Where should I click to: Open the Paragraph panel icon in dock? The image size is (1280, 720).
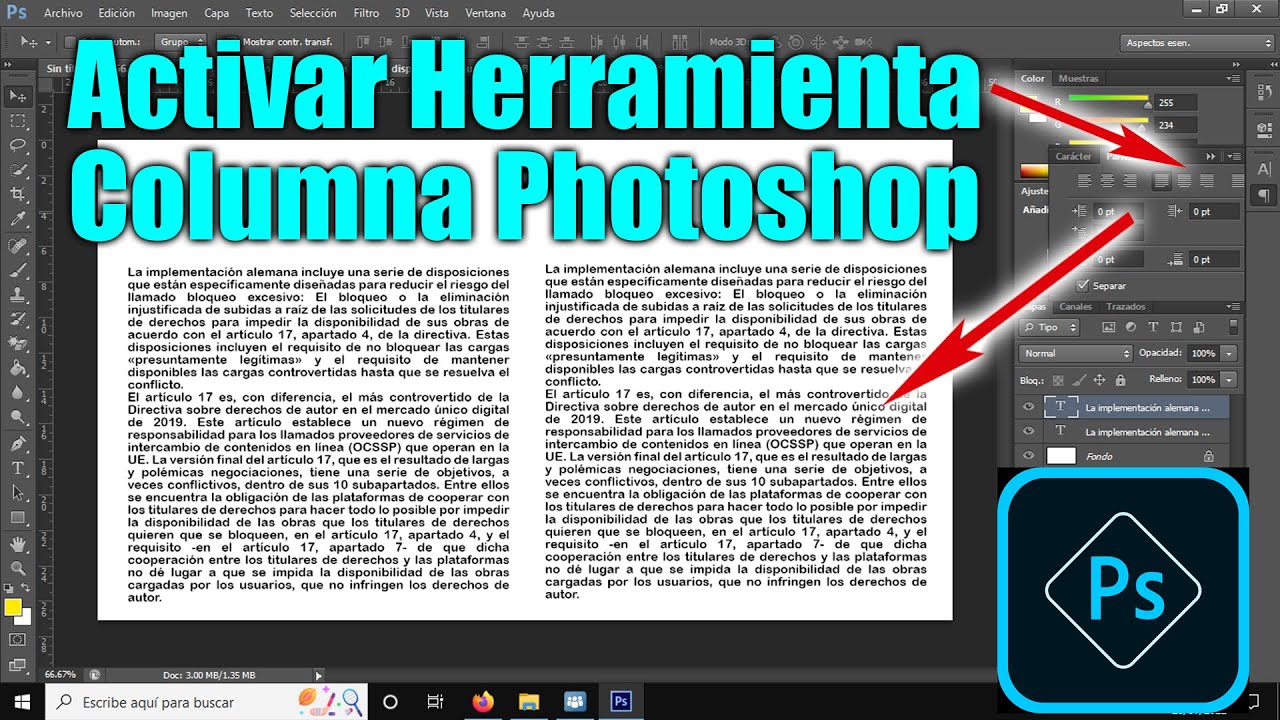[x=1264, y=195]
